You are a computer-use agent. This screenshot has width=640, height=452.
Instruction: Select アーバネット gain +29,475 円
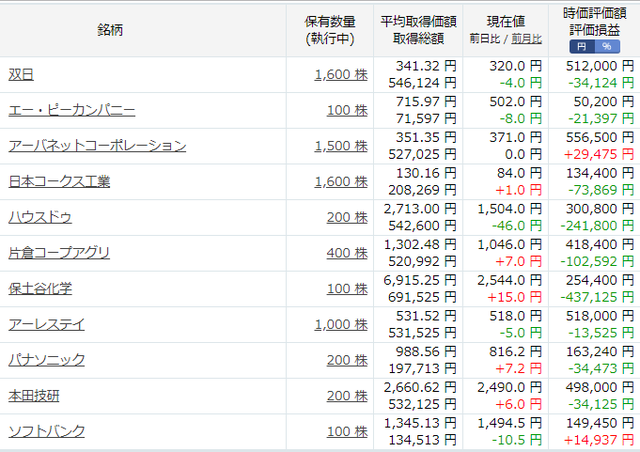599,154
